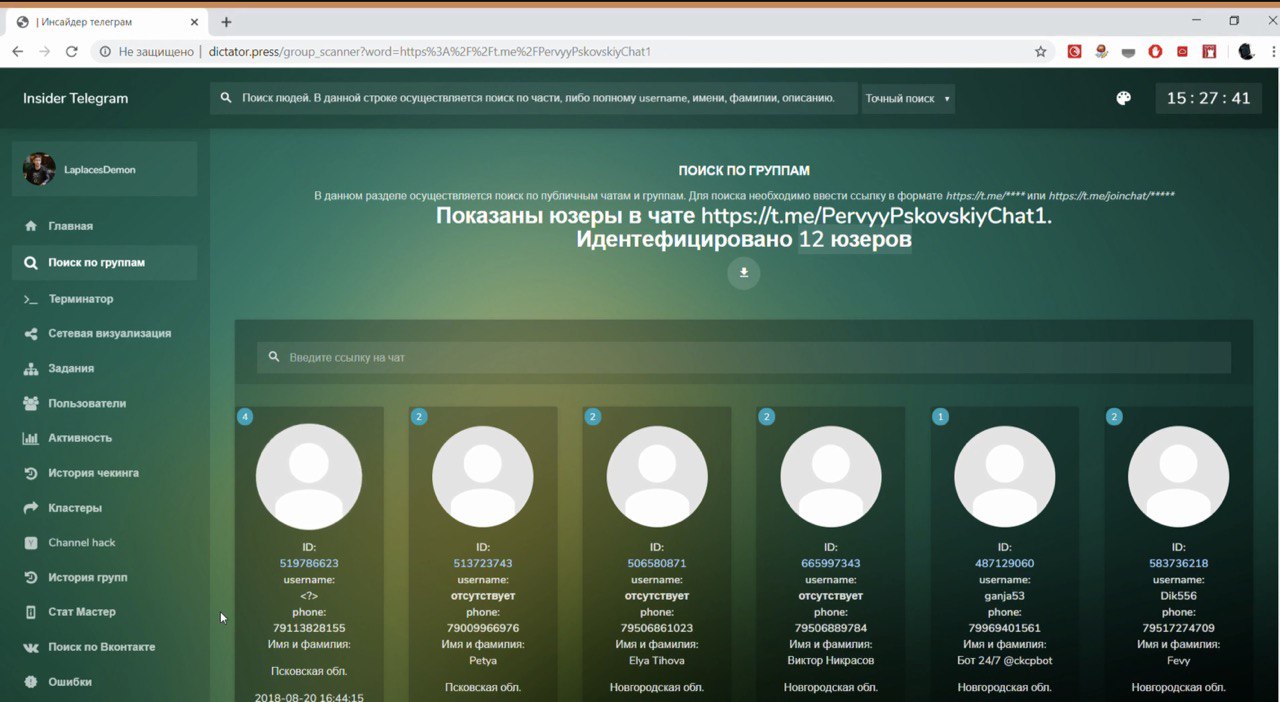Image resolution: width=1280 pixels, height=702 pixels.
Task: Click the avatar of Виктор Никрасов
Action: pos(831,477)
